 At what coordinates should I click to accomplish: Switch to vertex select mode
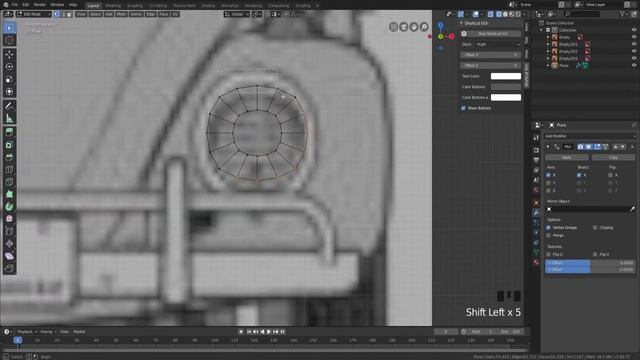pos(57,14)
